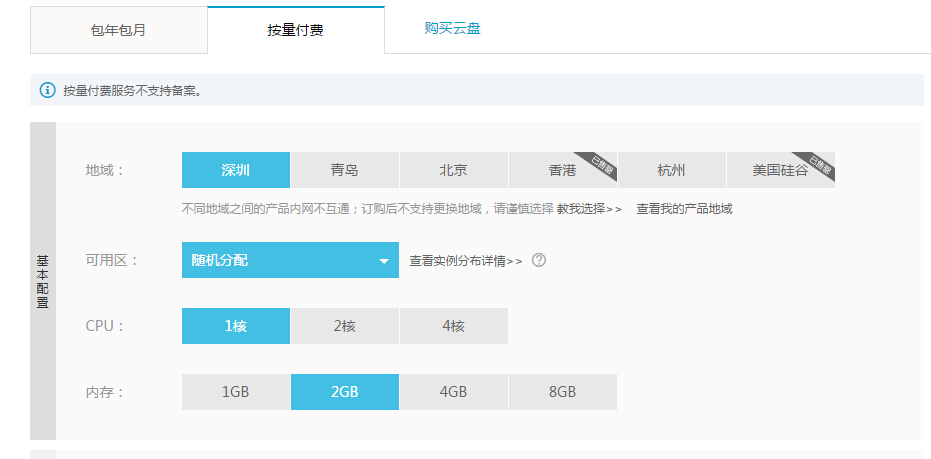This screenshot has width=931, height=459.
Task: Set memory to 4GB
Action: 453,392
